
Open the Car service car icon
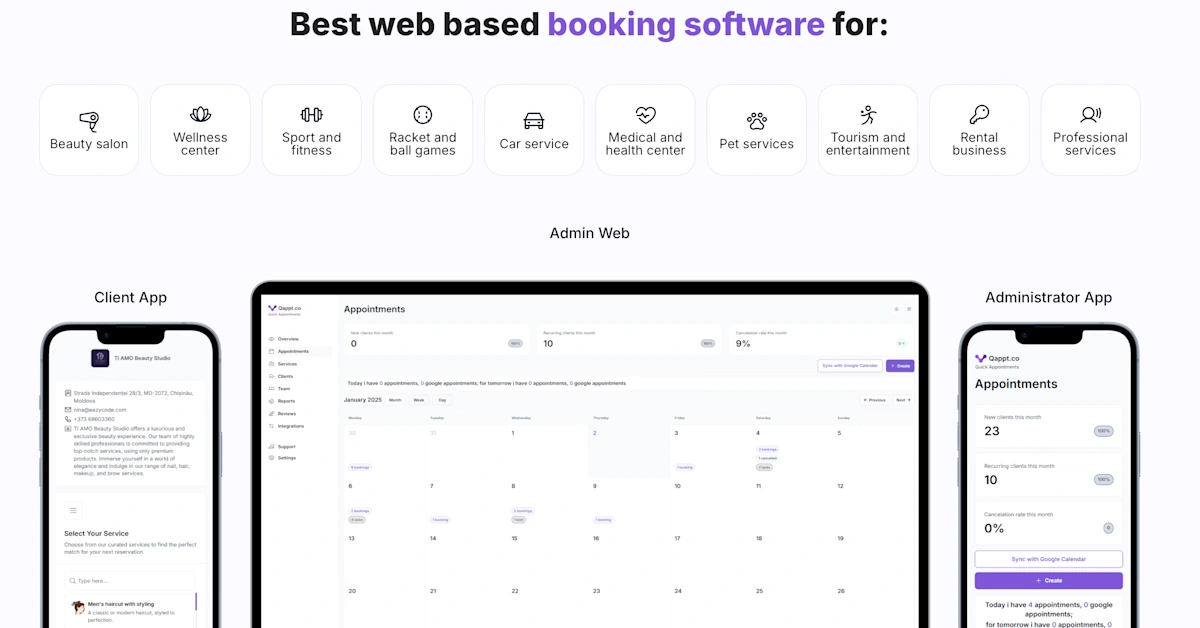534,121
